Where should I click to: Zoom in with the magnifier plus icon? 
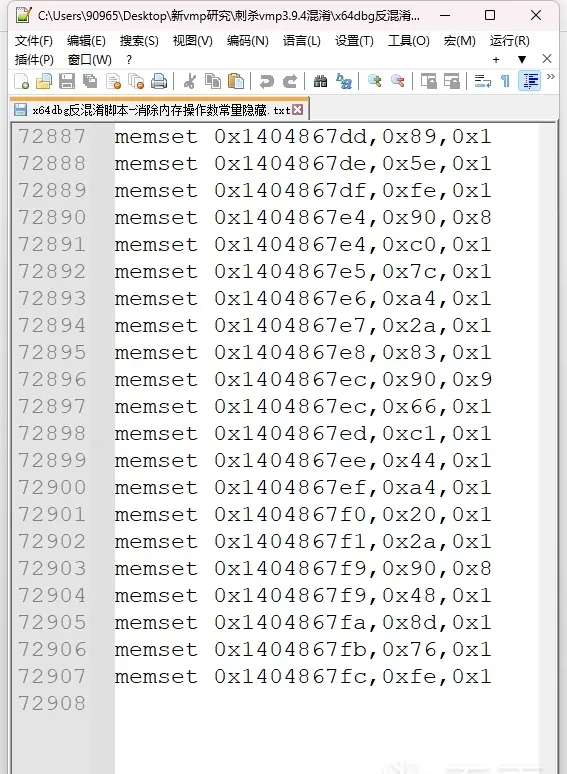coord(374,81)
